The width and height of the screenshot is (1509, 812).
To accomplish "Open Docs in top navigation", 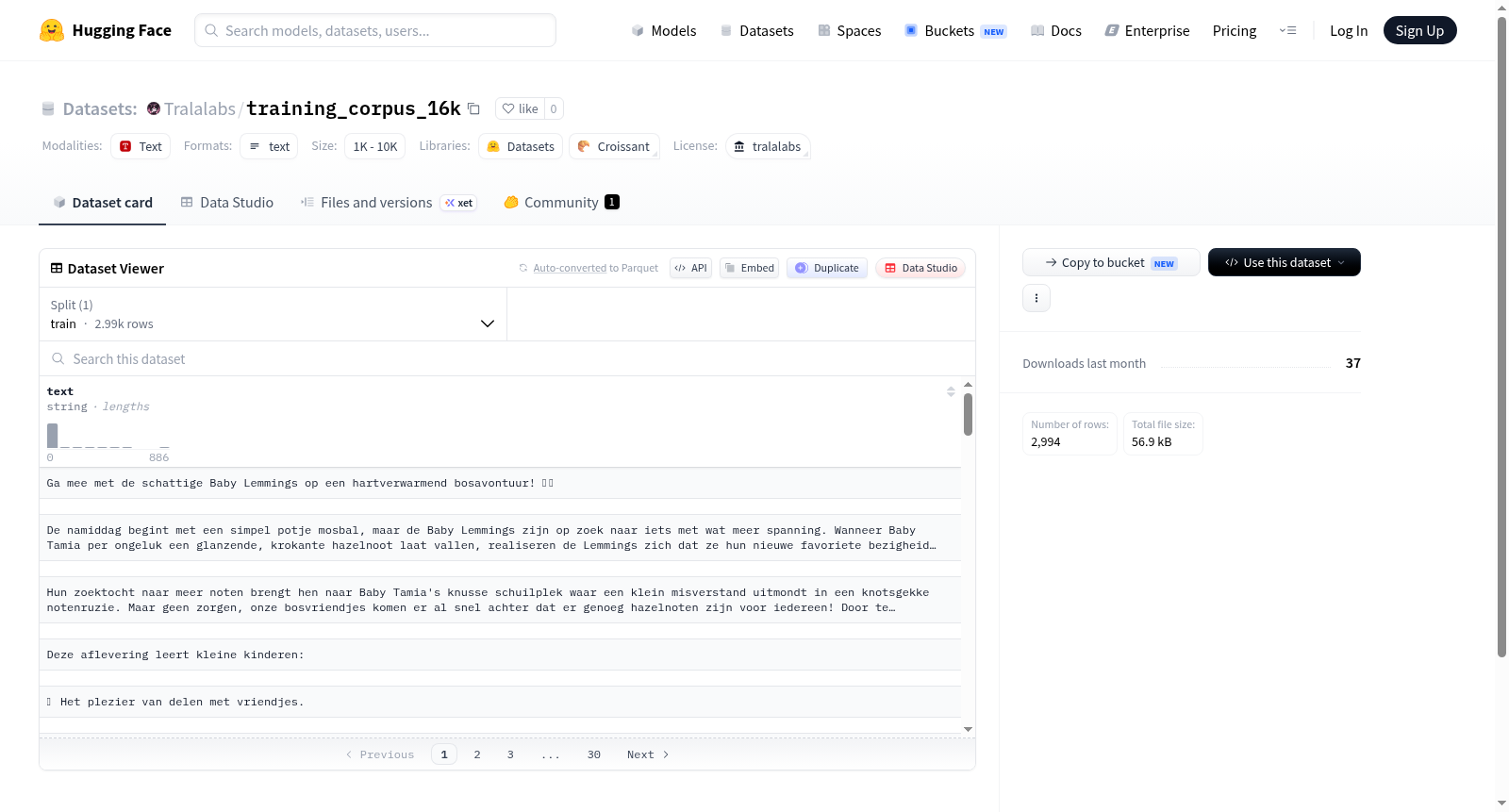I will [x=1056, y=30].
